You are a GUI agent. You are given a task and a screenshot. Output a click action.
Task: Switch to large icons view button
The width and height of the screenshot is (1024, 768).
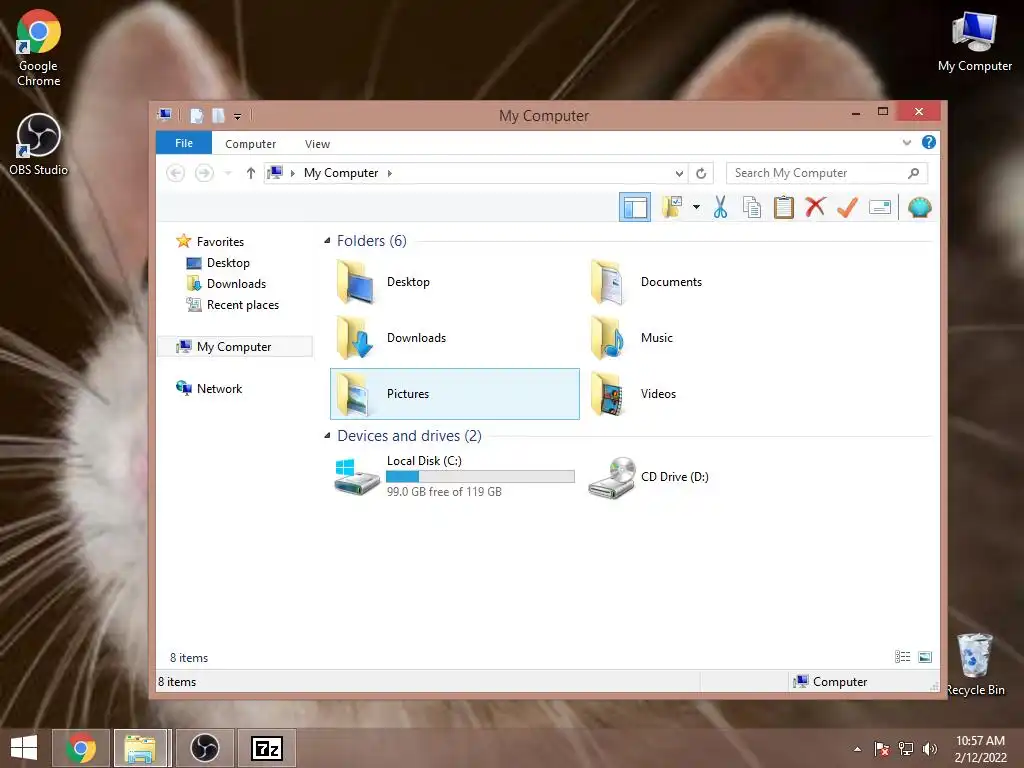[925, 657]
